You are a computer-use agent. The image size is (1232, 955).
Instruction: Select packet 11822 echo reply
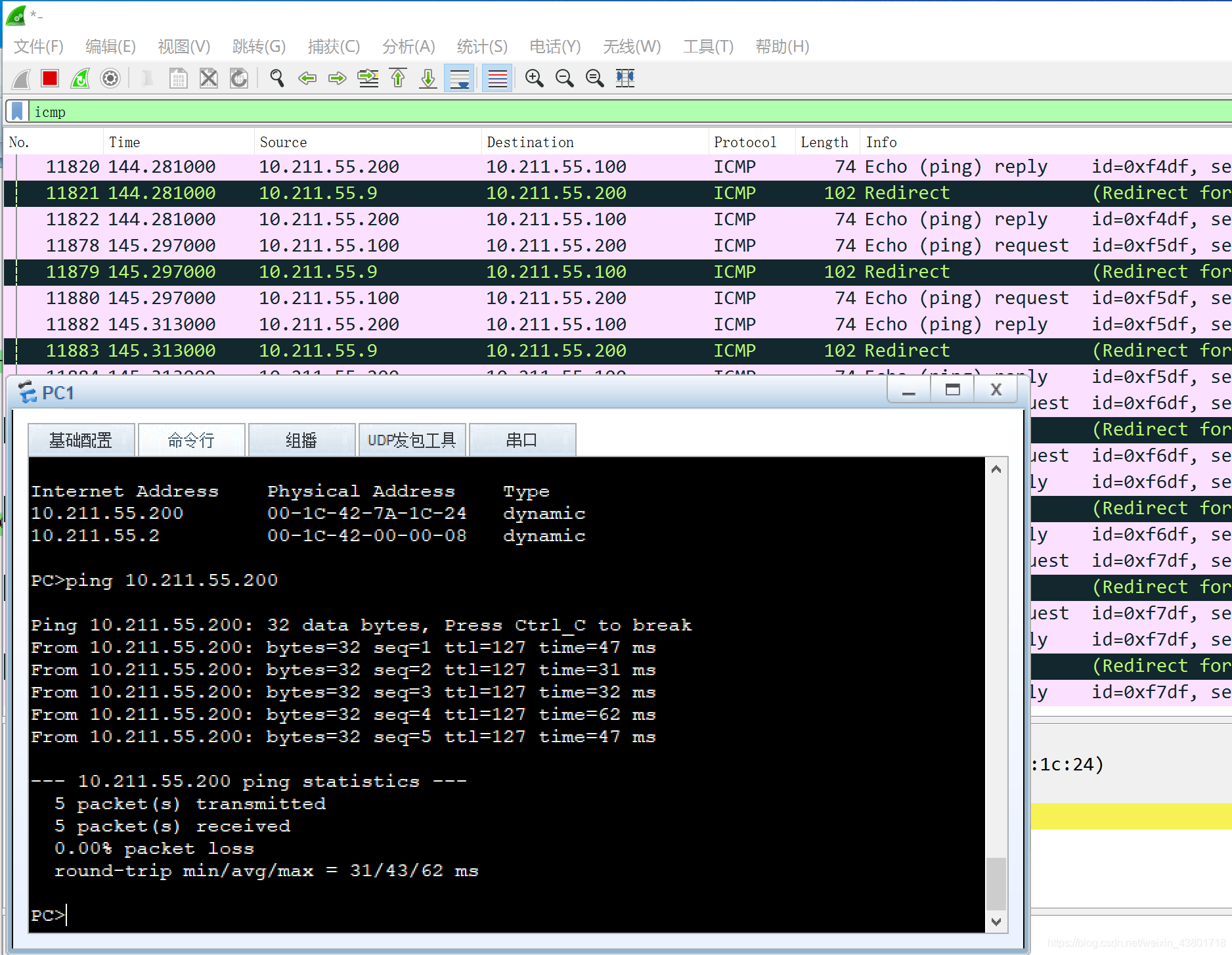coord(617,219)
